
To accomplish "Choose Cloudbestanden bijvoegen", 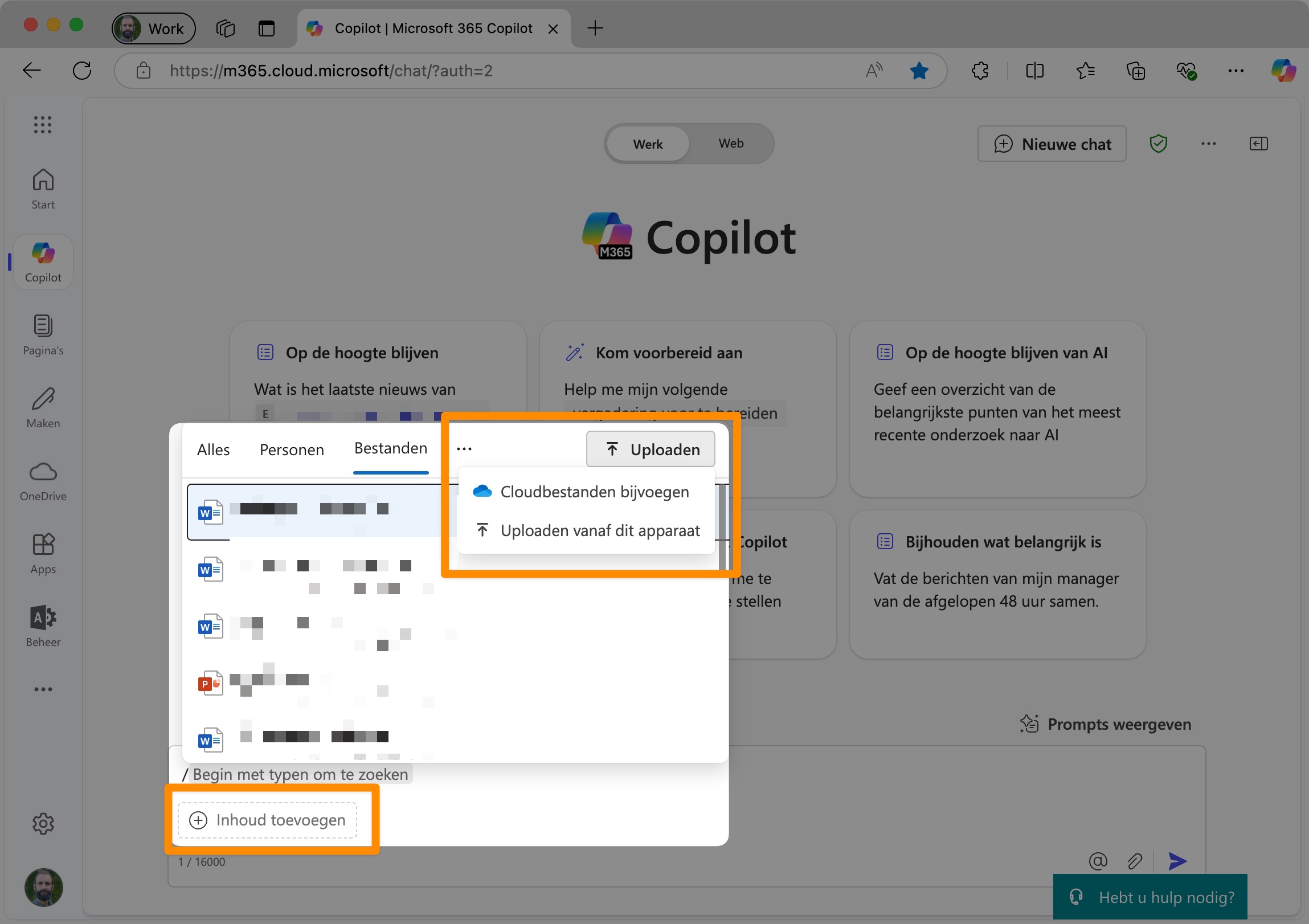I will pyautogui.click(x=586, y=492).
